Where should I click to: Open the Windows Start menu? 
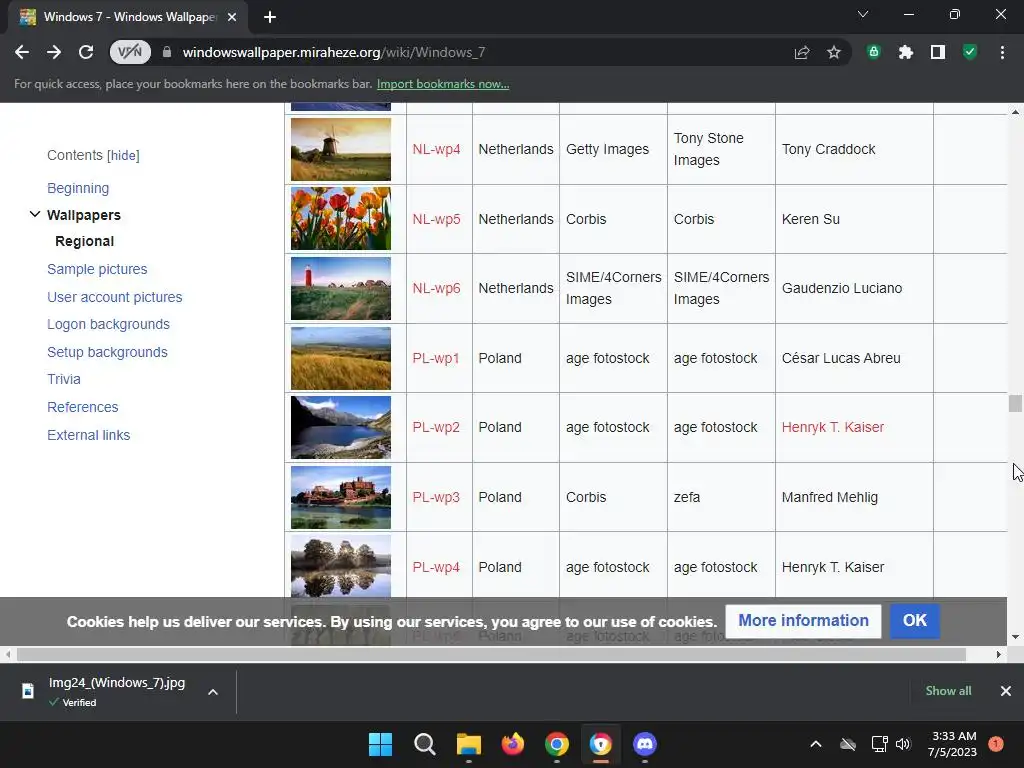pyautogui.click(x=380, y=744)
